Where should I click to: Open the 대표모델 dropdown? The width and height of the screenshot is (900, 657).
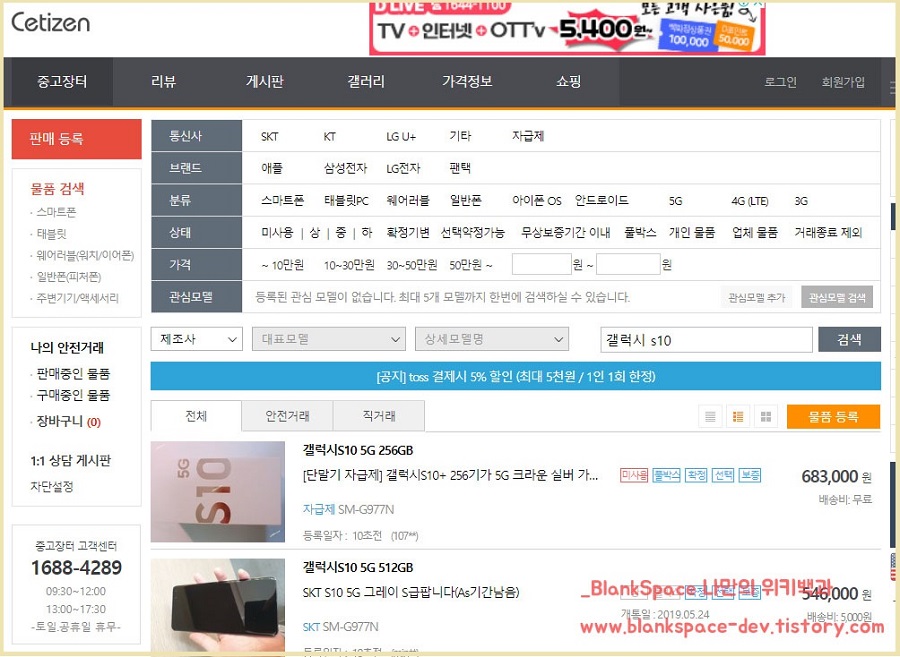point(329,339)
